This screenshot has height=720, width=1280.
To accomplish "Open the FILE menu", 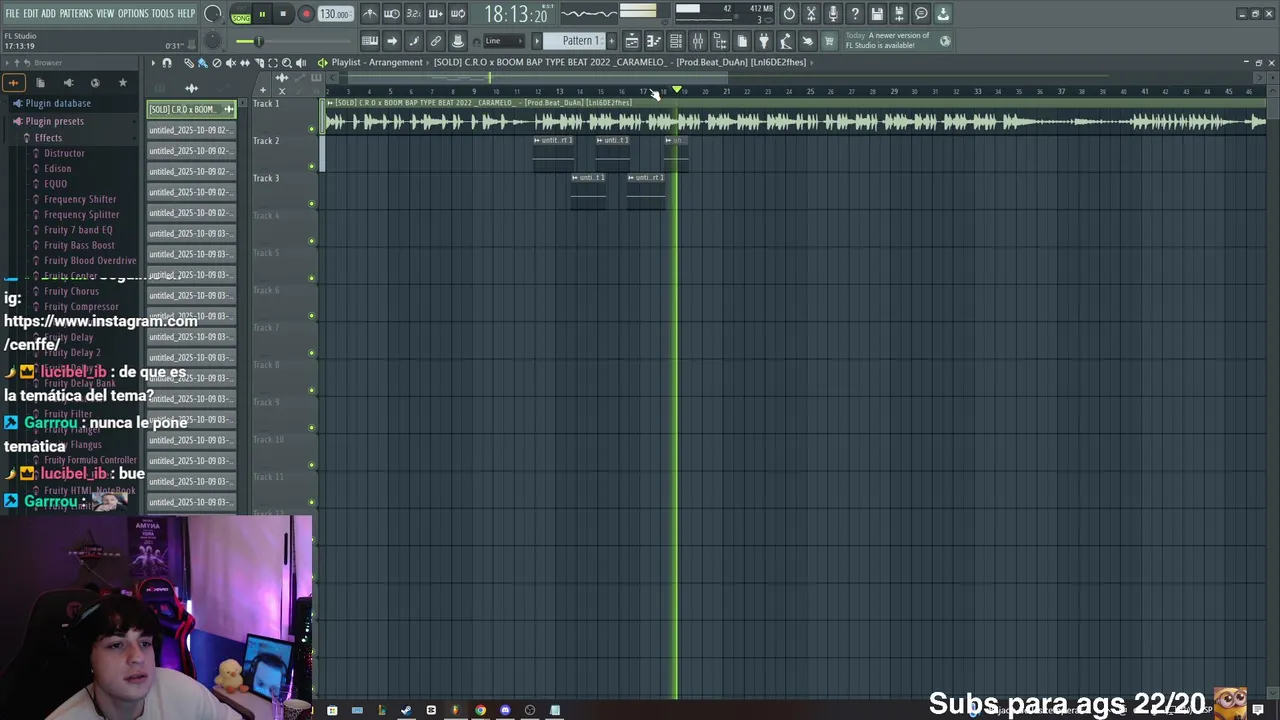I will (x=12, y=13).
